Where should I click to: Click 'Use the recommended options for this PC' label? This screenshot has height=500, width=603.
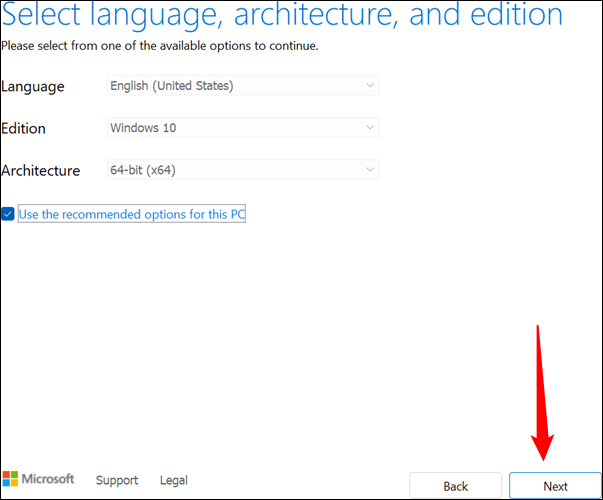click(x=132, y=214)
